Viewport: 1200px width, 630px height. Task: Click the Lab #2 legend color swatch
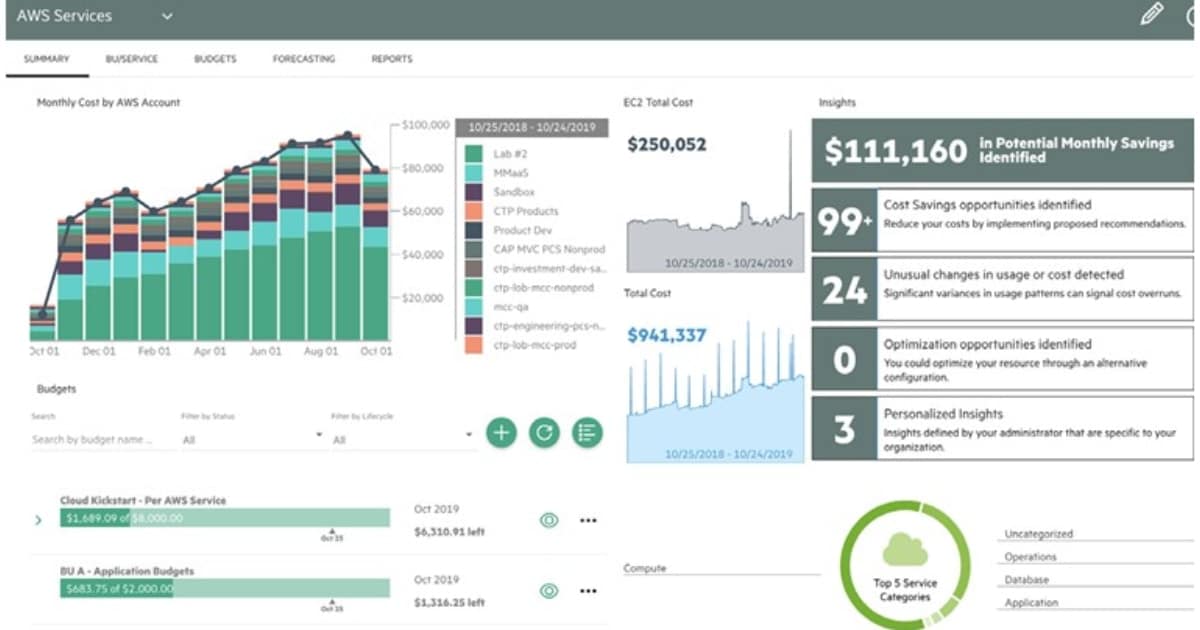tap(474, 154)
